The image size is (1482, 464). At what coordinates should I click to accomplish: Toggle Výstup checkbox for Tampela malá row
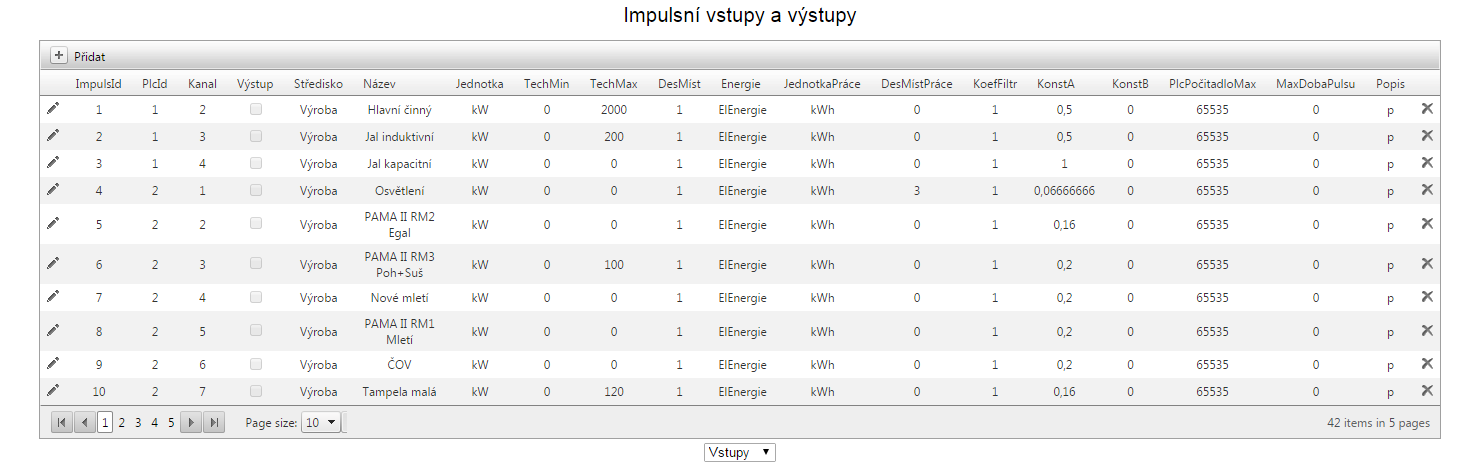(256, 391)
